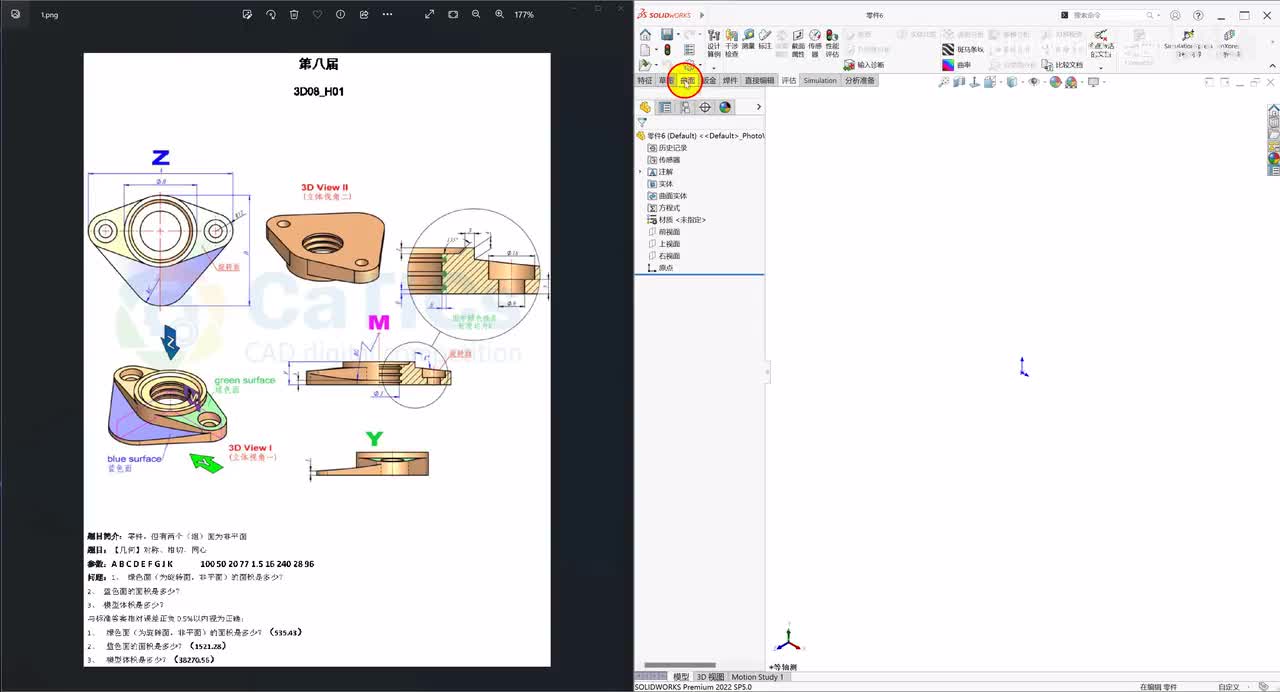
Task: Click the Edit image icon in Photos
Action: tap(247, 14)
